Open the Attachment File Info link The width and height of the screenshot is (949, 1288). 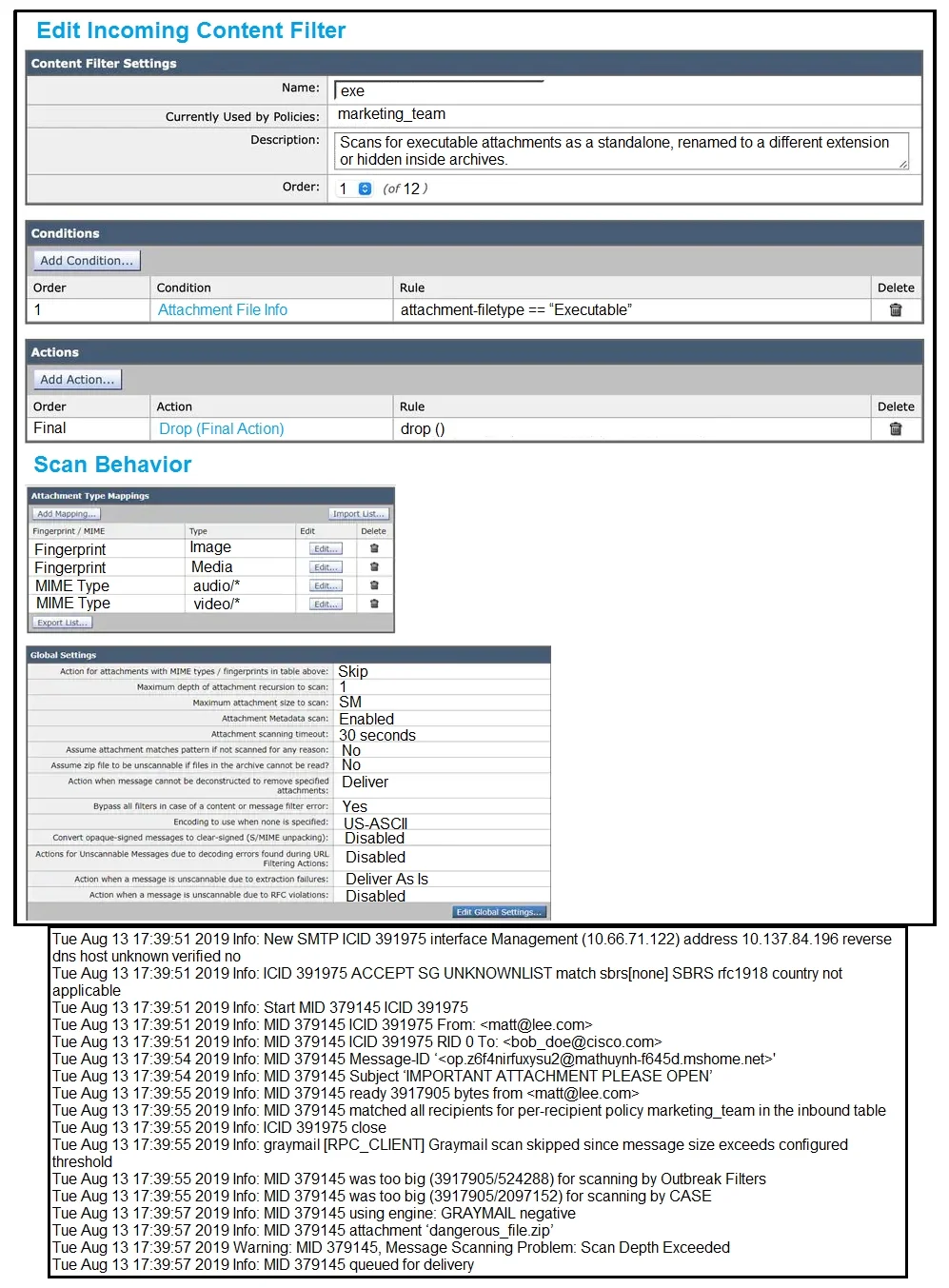(223, 310)
